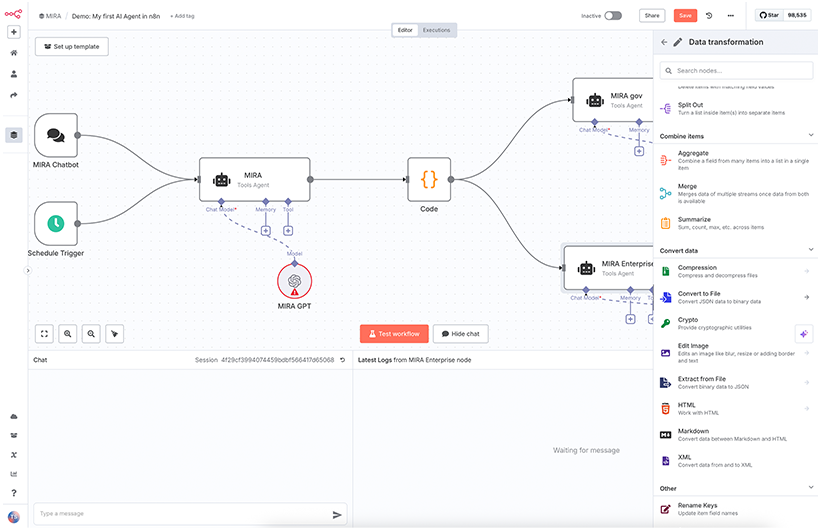The image size is (820, 530).
Task: Select the Schedule Trigger node
Action: 56,223
